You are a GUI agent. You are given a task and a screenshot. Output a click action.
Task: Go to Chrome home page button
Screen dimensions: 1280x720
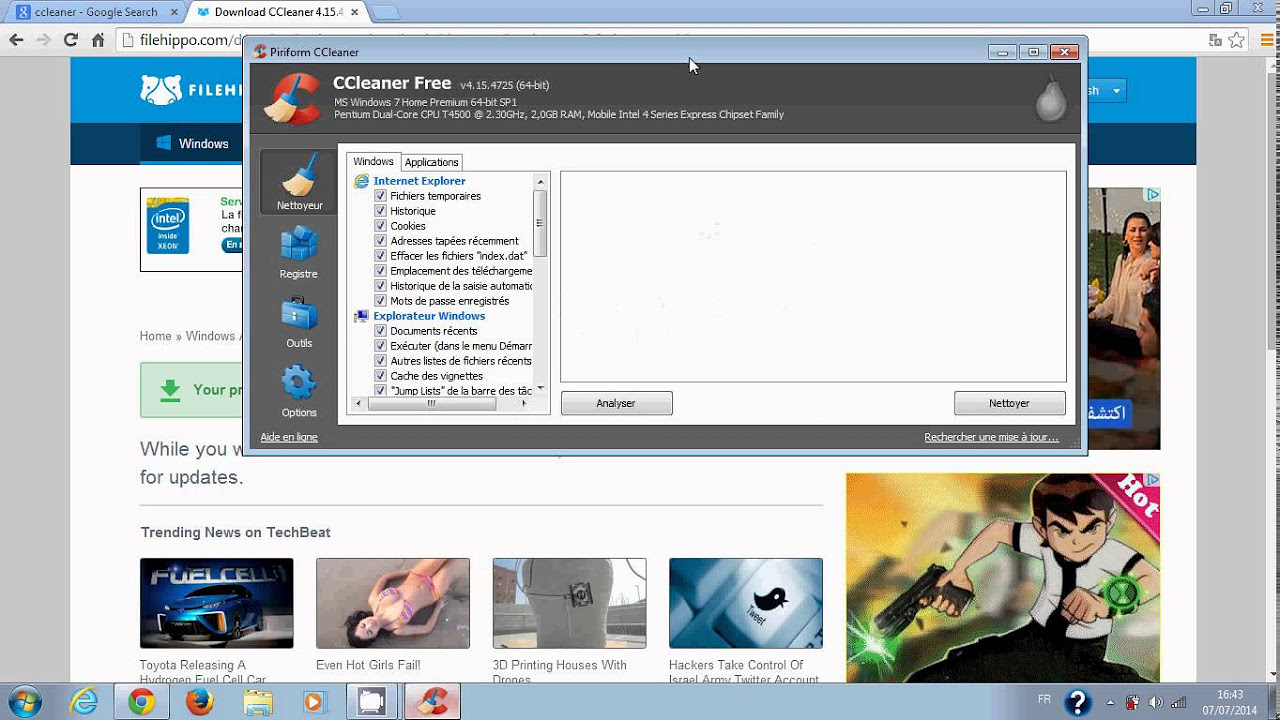(98, 40)
